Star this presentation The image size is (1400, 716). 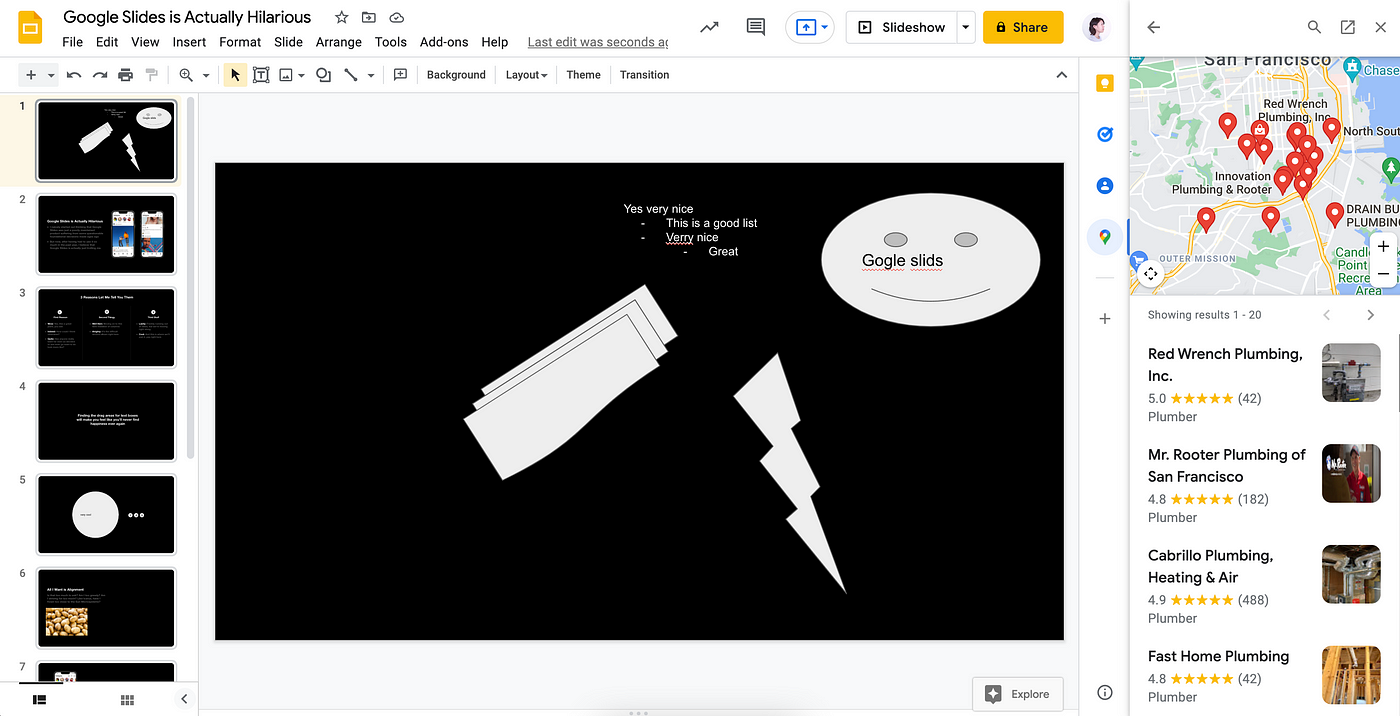coord(342,18)
